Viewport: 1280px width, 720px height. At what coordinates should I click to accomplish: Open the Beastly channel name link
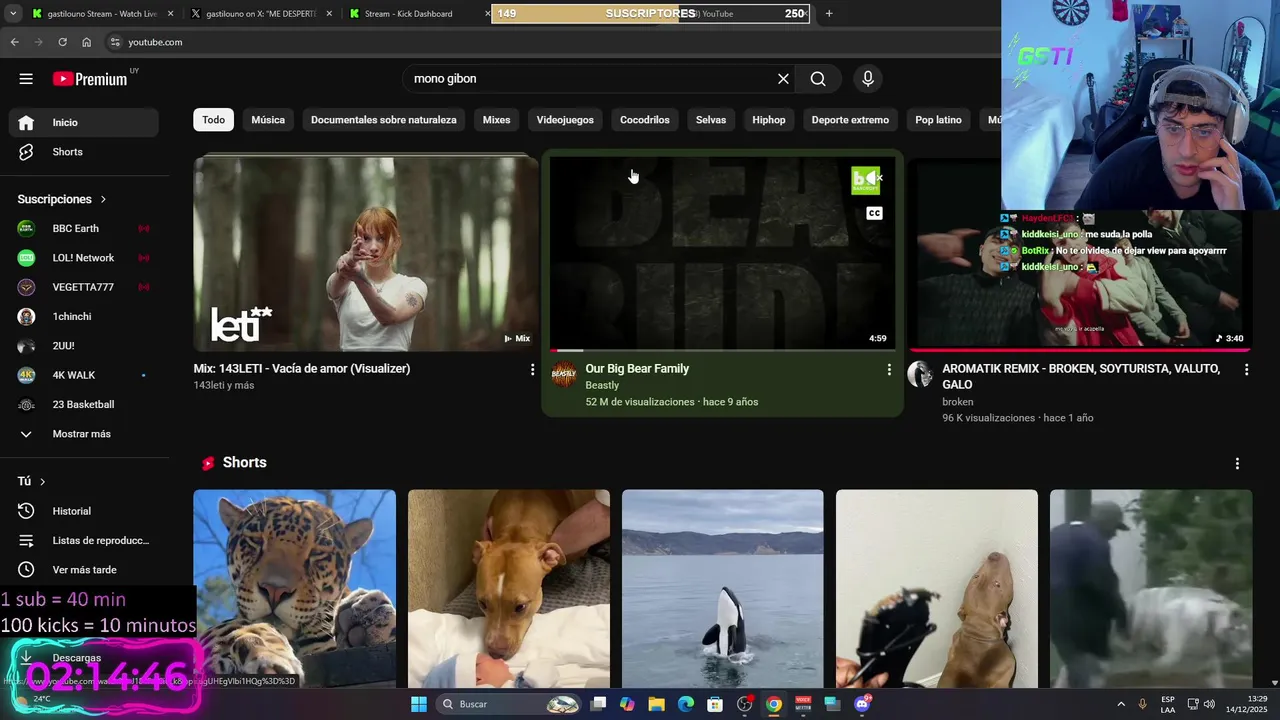pos(602,386)
